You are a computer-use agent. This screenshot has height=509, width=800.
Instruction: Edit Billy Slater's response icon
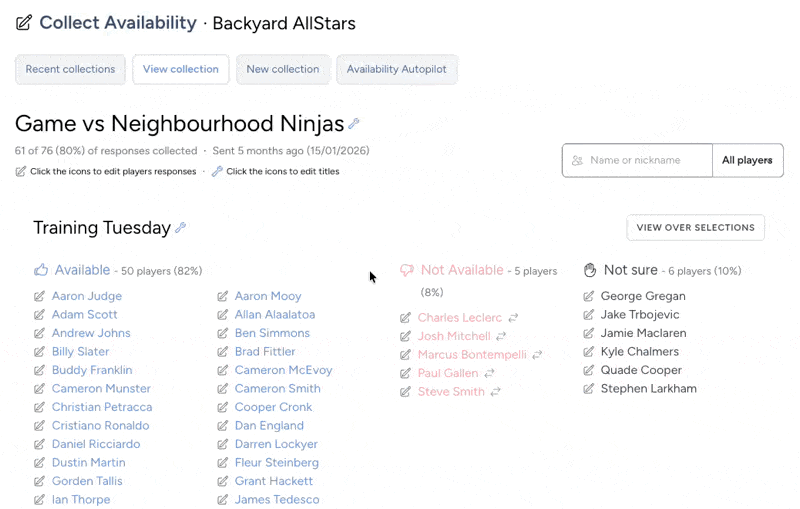(x=39, y=351)
